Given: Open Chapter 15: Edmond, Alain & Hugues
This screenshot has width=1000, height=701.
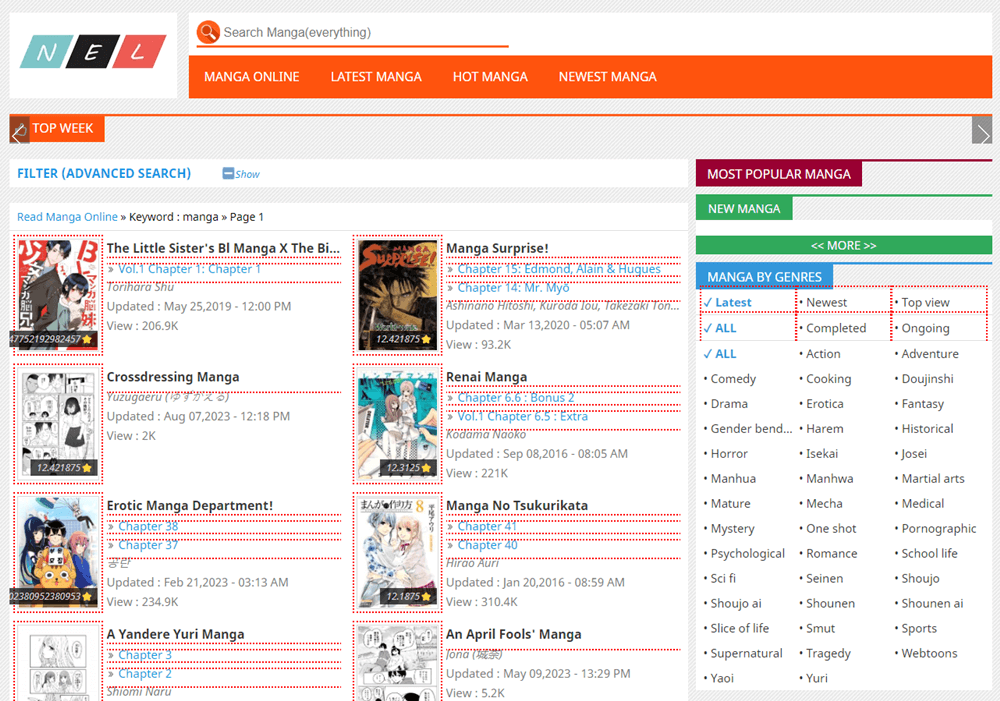Looking at the screenshot, I should point(560,269).
